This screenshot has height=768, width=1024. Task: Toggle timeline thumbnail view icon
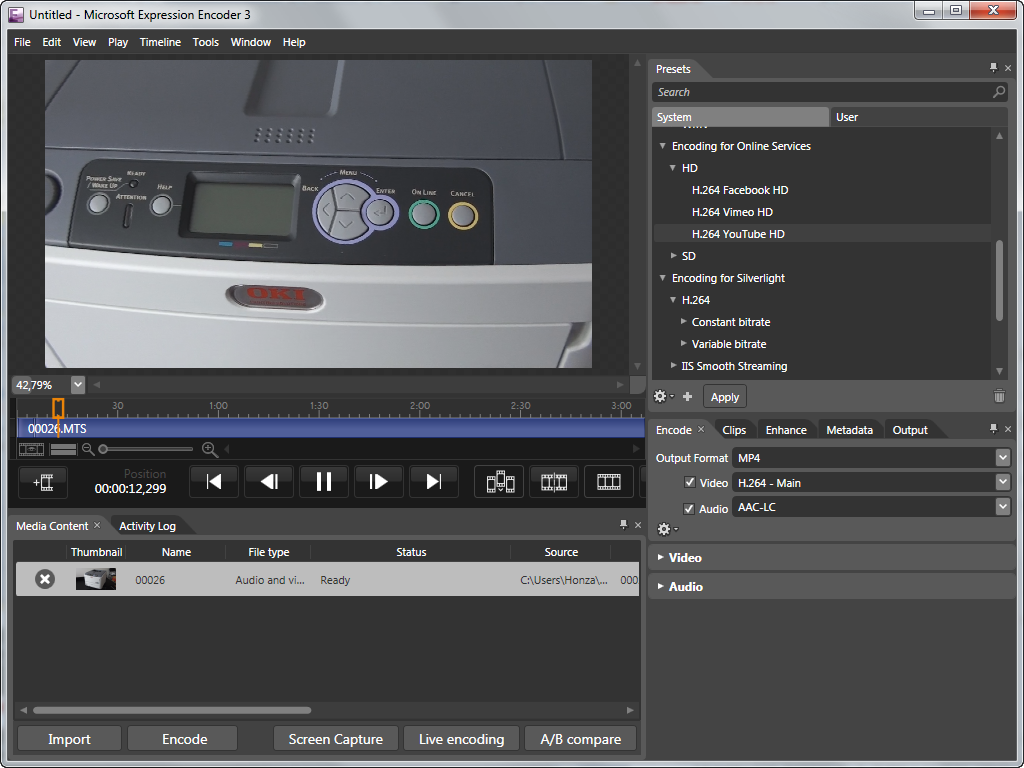tap(31, 449)
